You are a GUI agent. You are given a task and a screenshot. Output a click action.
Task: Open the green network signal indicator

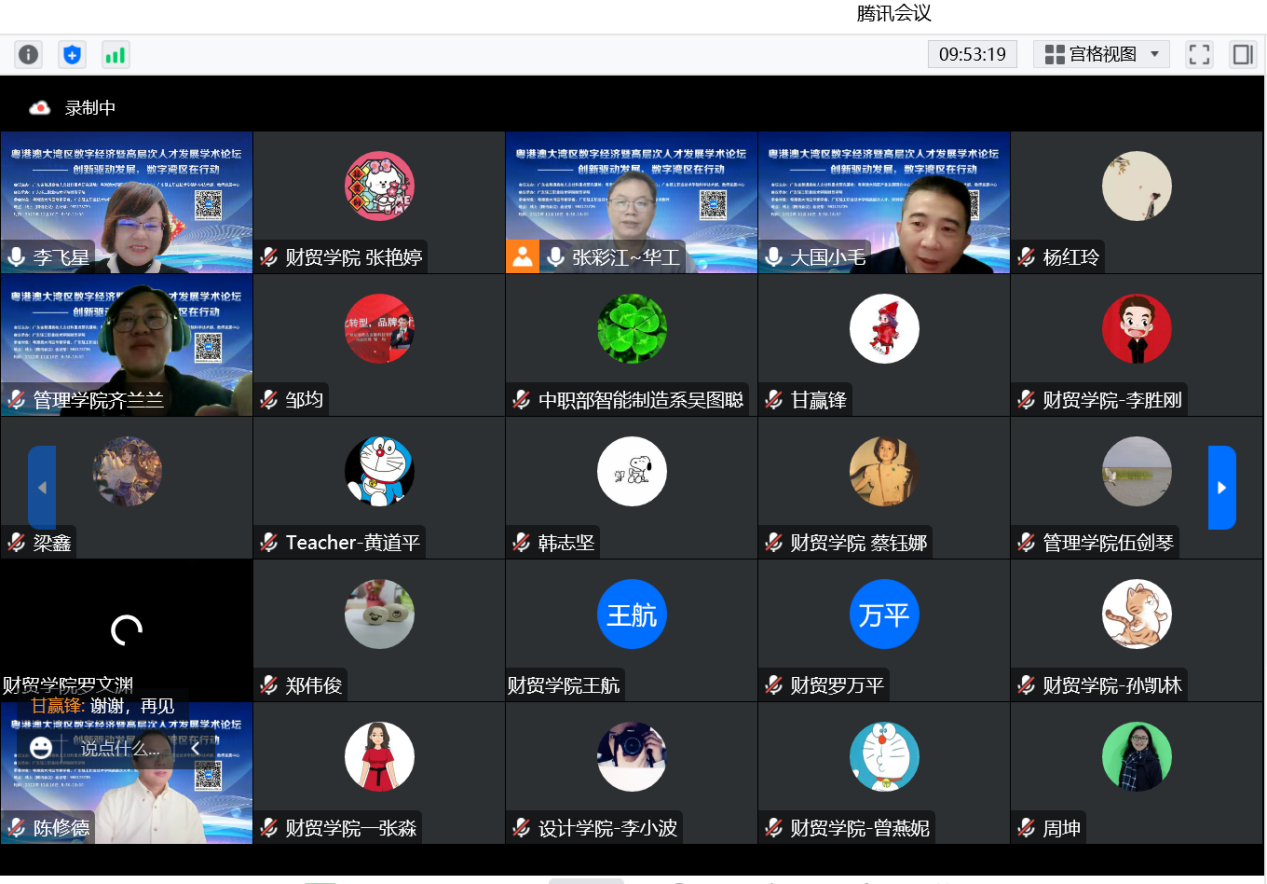click(115, 54)
